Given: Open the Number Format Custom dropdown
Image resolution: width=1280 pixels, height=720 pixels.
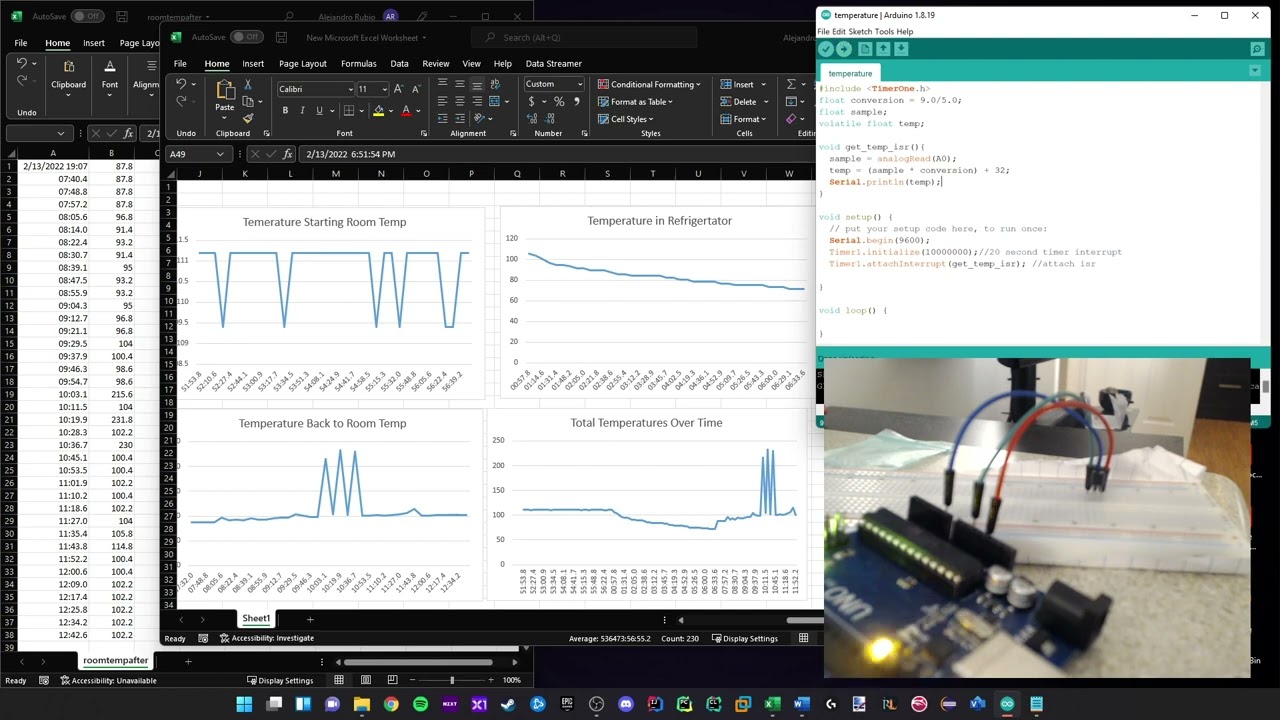Looking at the screenshot, I should pos(579,84).
